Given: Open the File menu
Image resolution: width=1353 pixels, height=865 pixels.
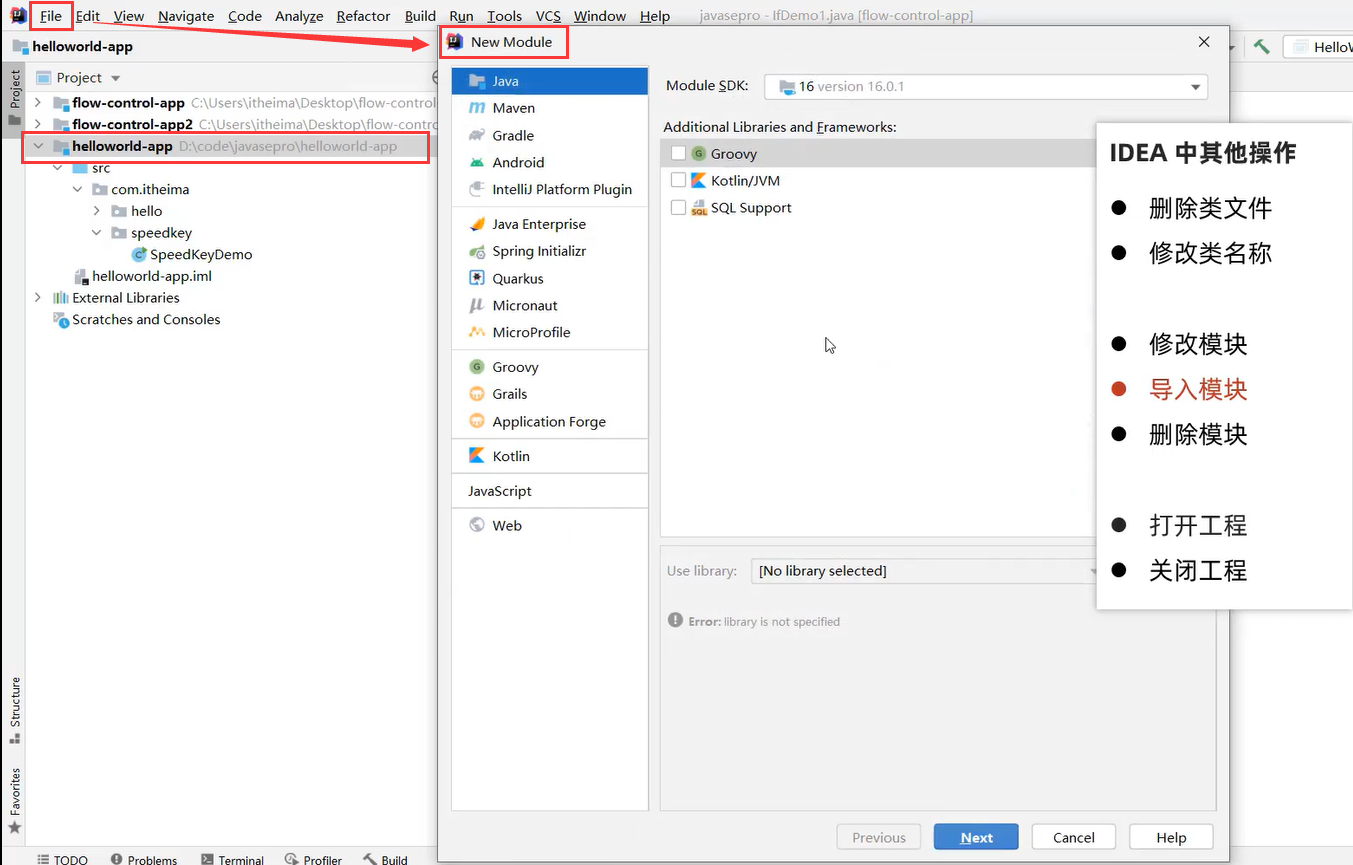Looking at the screenshot, I should click(x=51, y=16).
